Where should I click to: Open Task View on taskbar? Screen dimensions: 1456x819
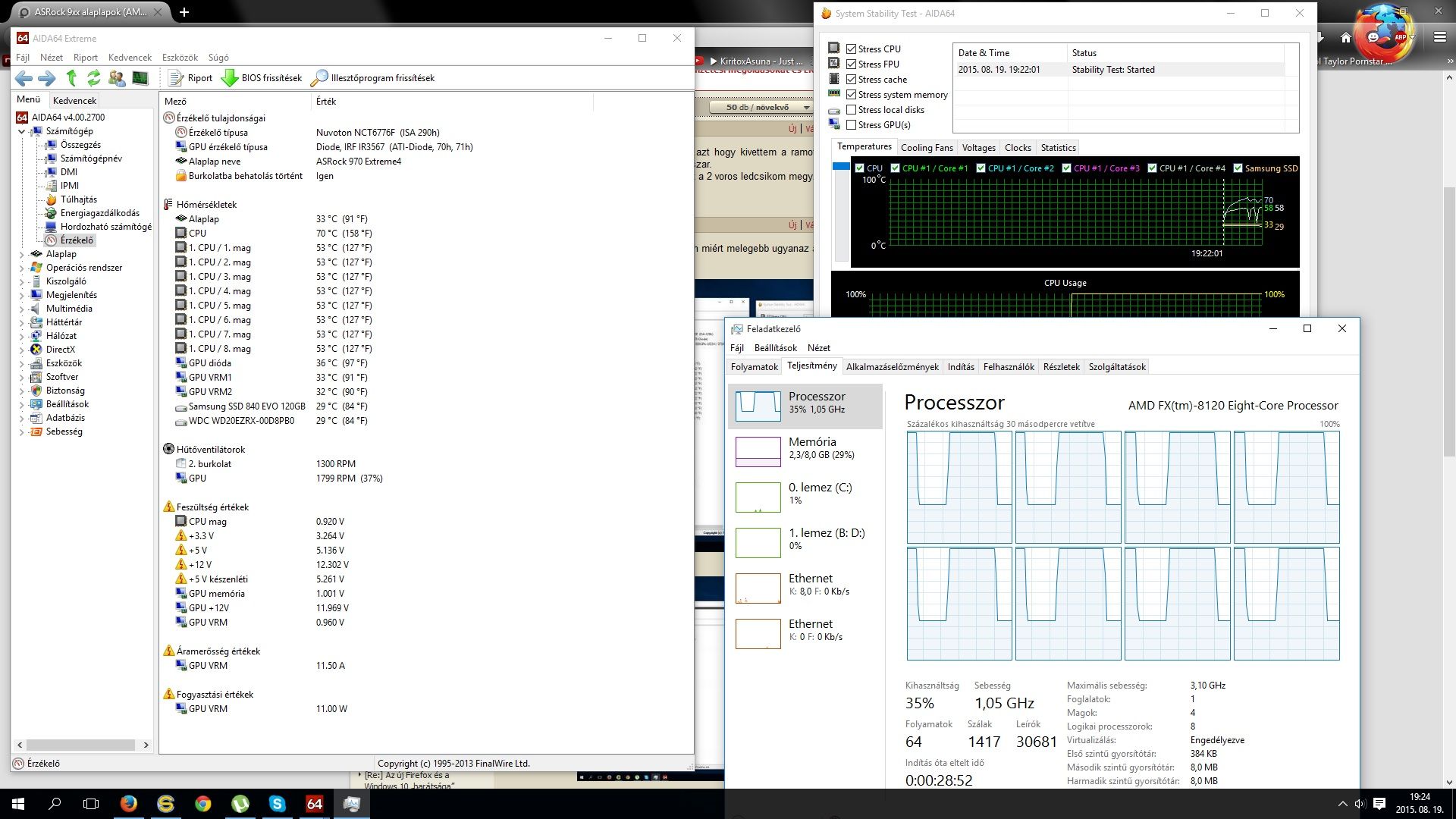click(91, 804)
